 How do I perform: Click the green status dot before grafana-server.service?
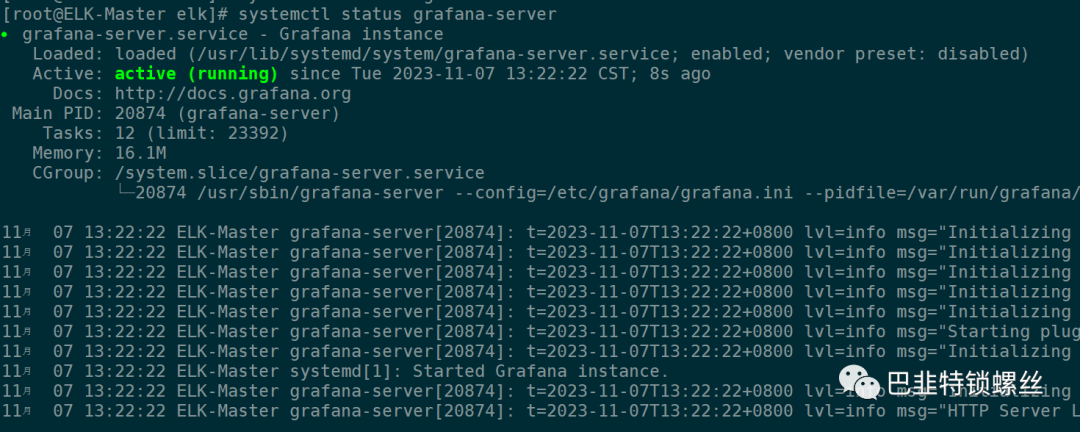5,34
